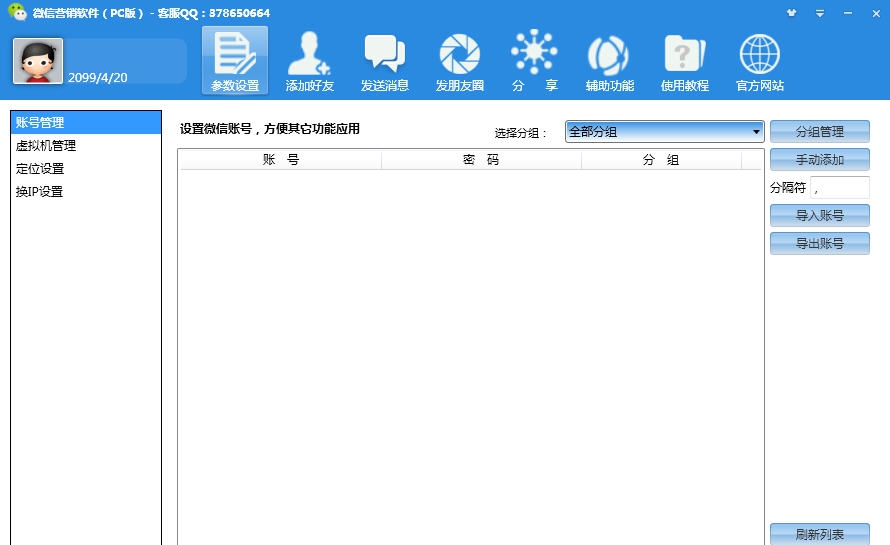Screen dimensions: 890x545
Task: Close the application window
Action: click(x=876, y=13)
